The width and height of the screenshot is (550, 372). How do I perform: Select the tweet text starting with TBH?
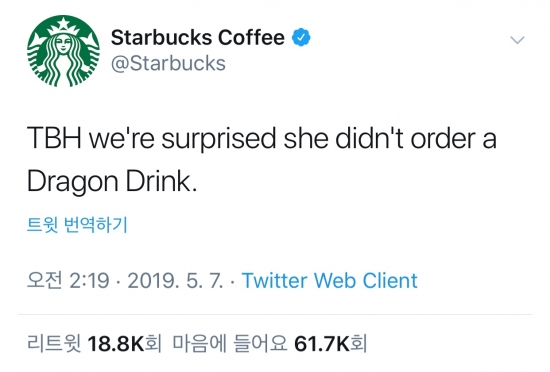click(262, 160)
